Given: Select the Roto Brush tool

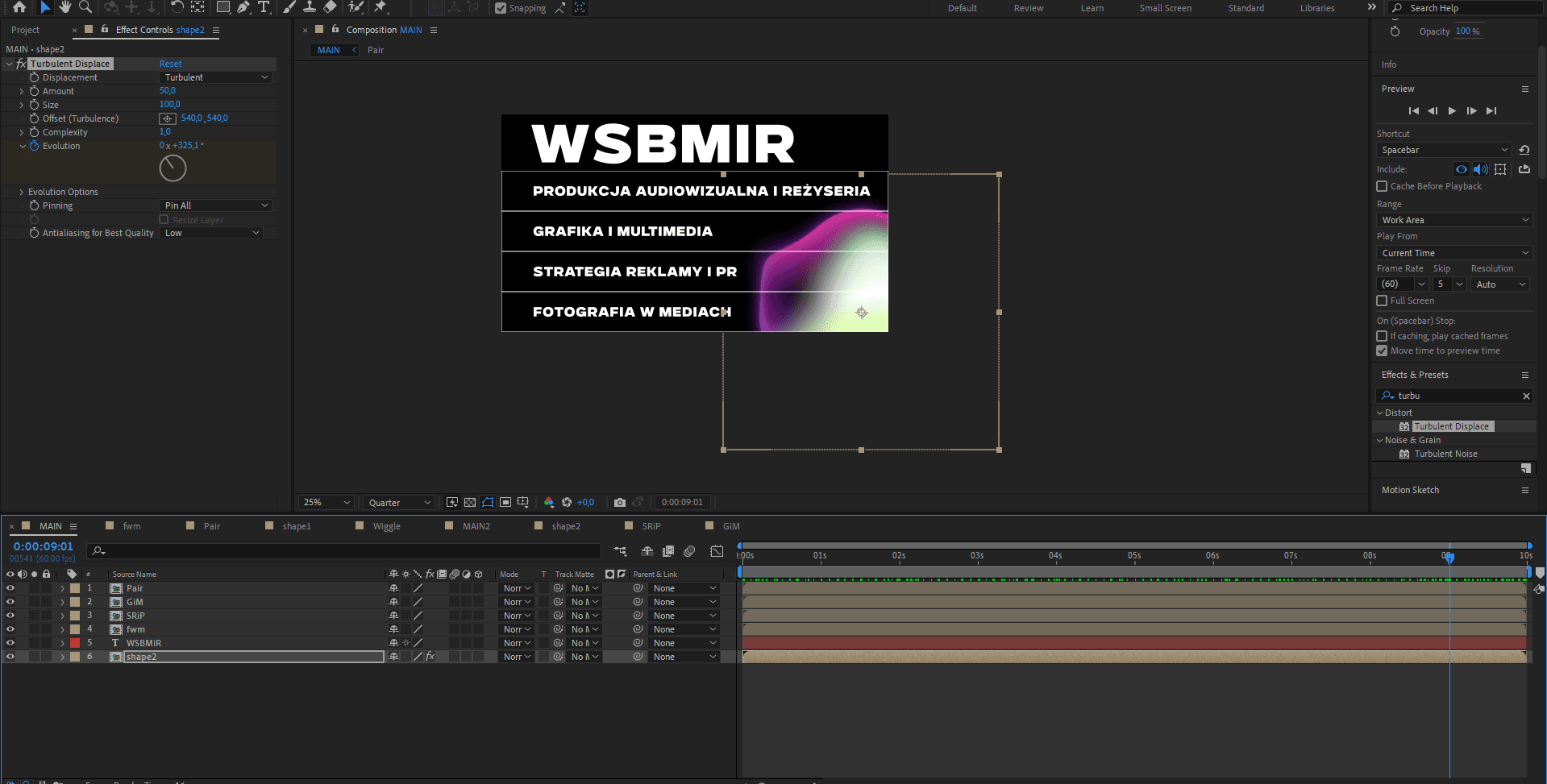Looking at the screenshot, I should 356,7.
